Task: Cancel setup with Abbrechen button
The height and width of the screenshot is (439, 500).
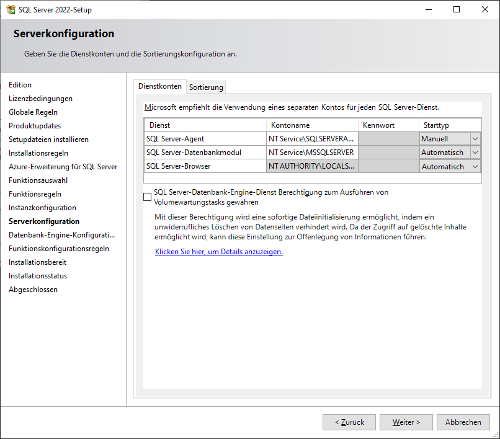Action: [x=463, y=422]
